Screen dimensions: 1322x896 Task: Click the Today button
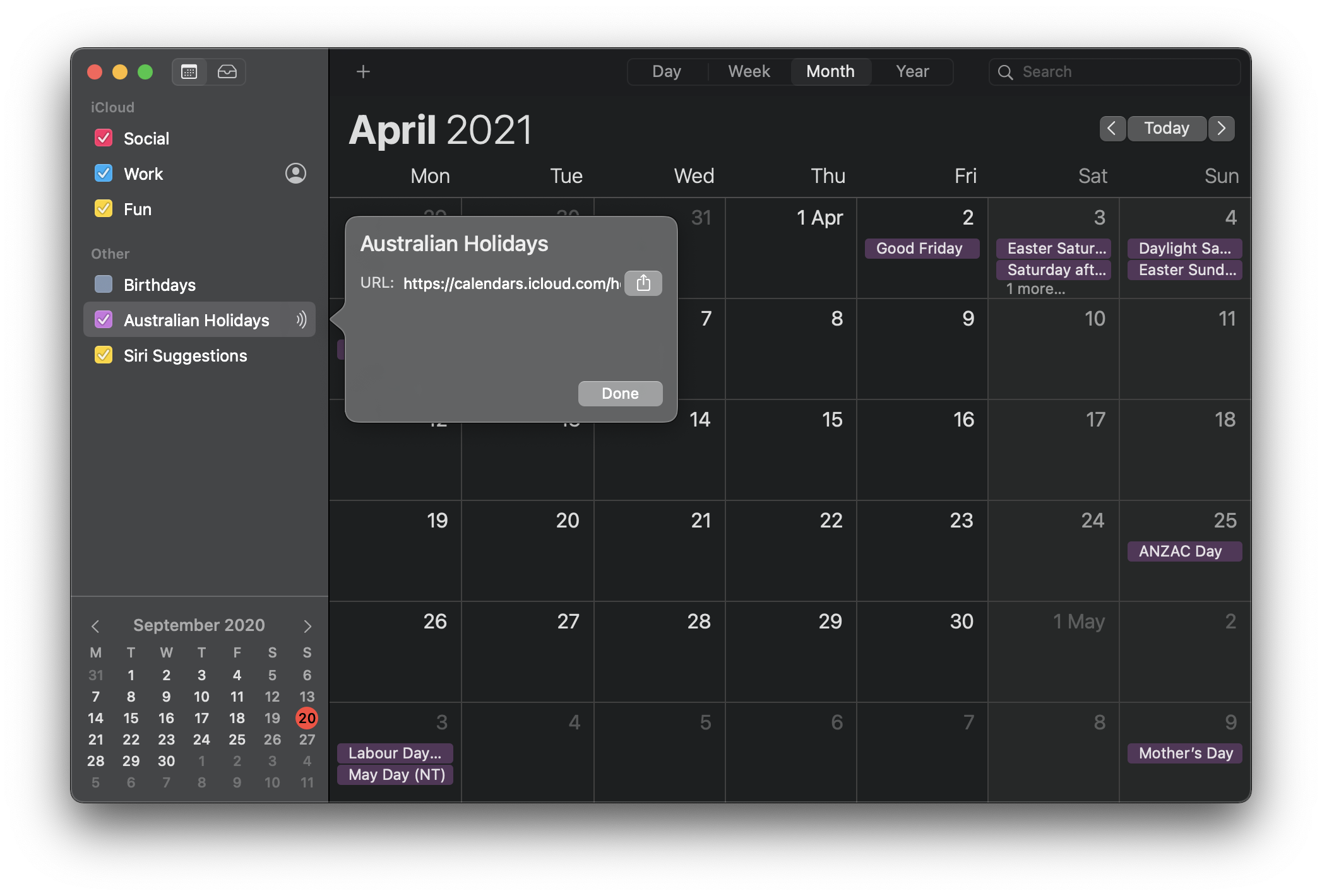tap(1166, 128)
